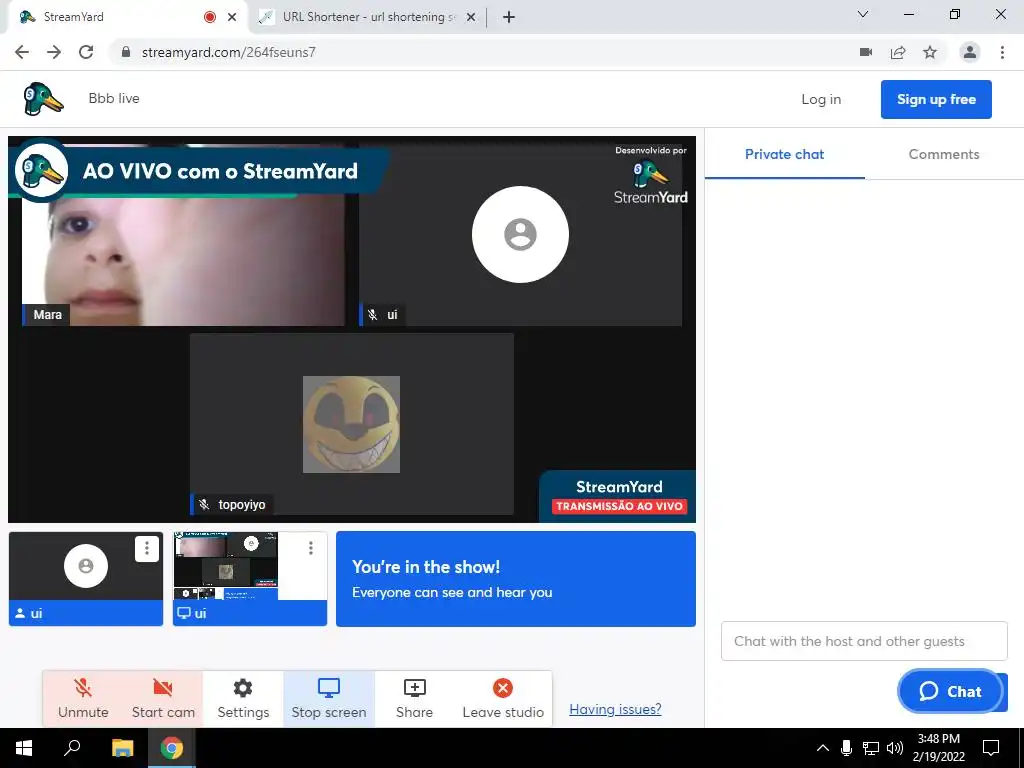This screenshot has height=768, width=1024.
Task: Open volume control in system tray
Action: click(895, 748)
